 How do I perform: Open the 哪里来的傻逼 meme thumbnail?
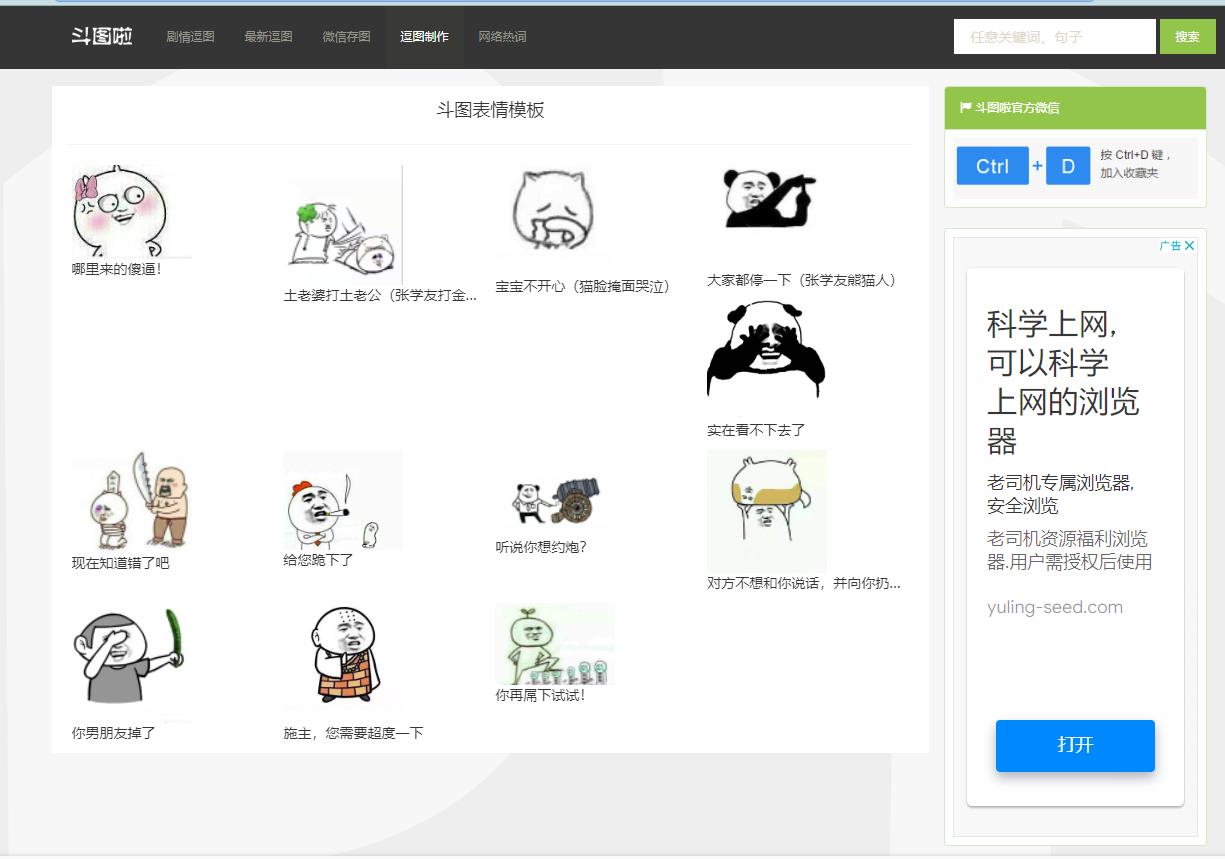tap(132, 211)
